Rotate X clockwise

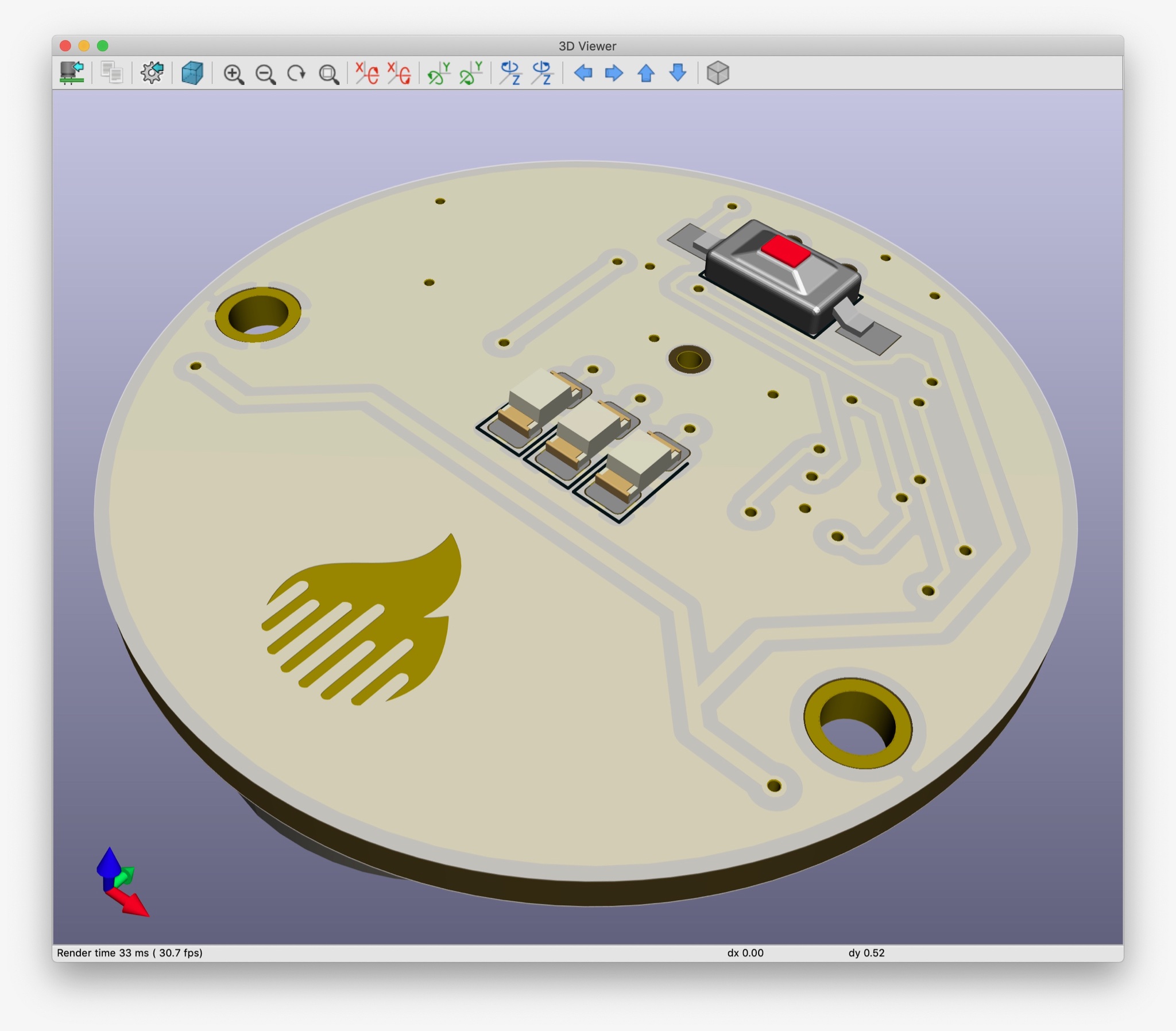367,73
